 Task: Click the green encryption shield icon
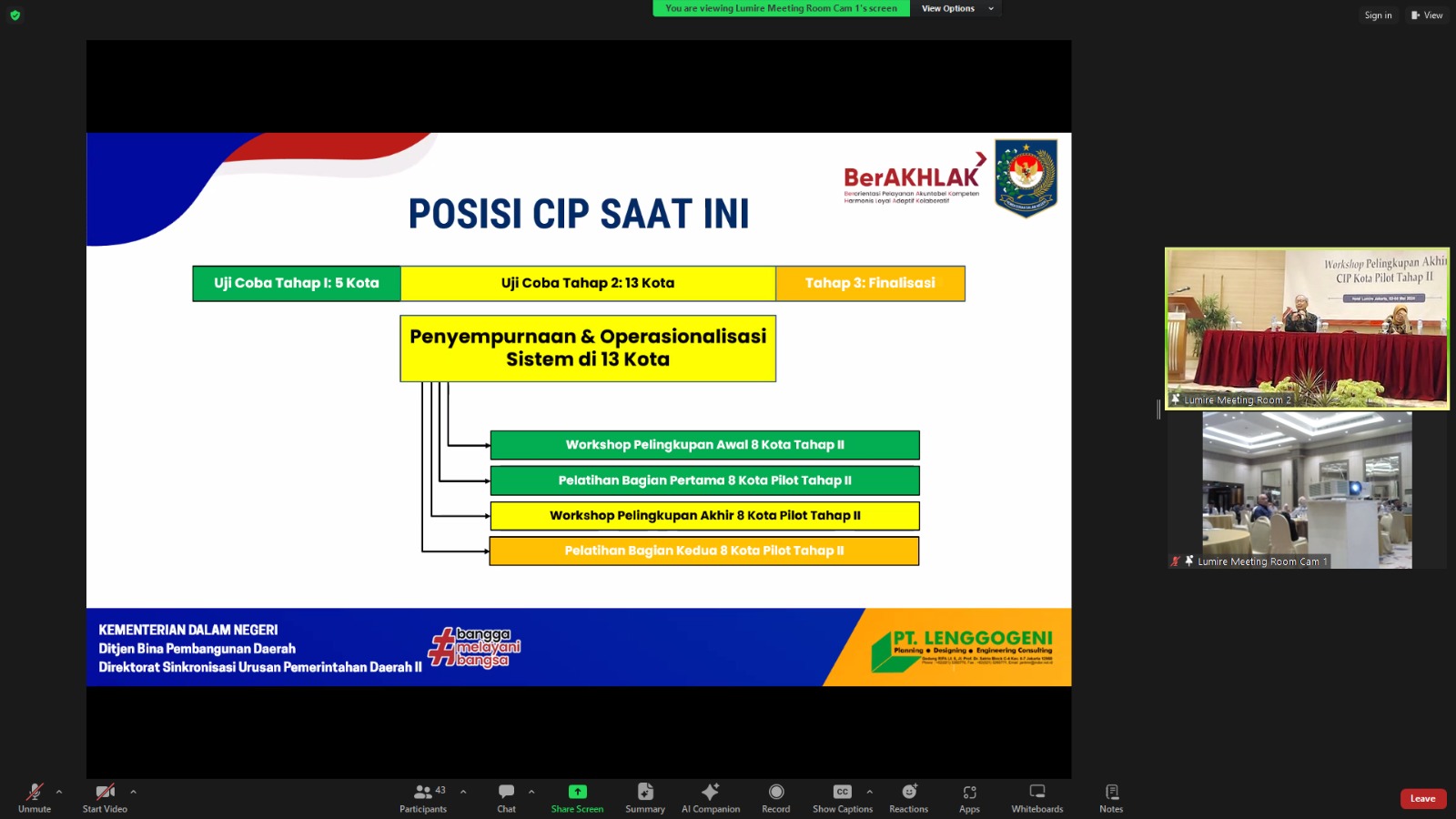point(15,15)
